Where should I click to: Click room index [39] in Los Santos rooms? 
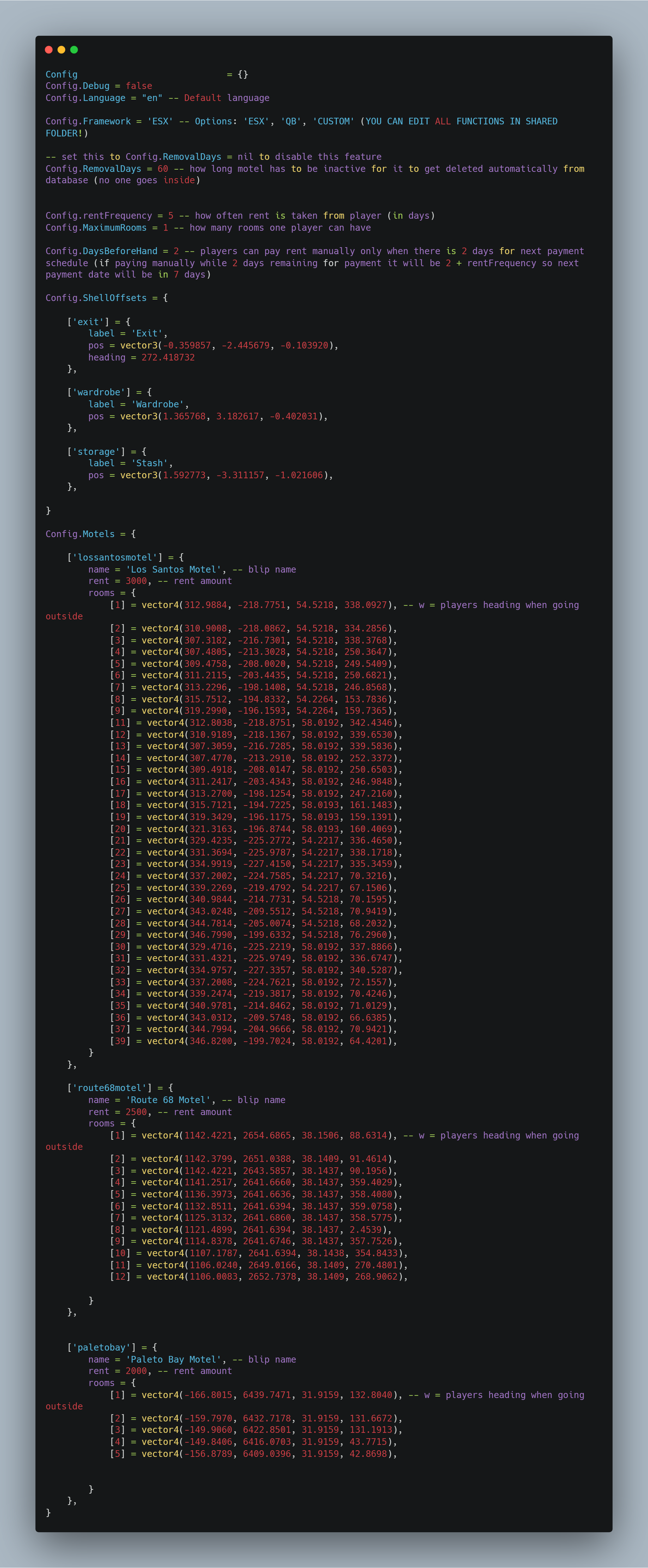(120, 1041)
